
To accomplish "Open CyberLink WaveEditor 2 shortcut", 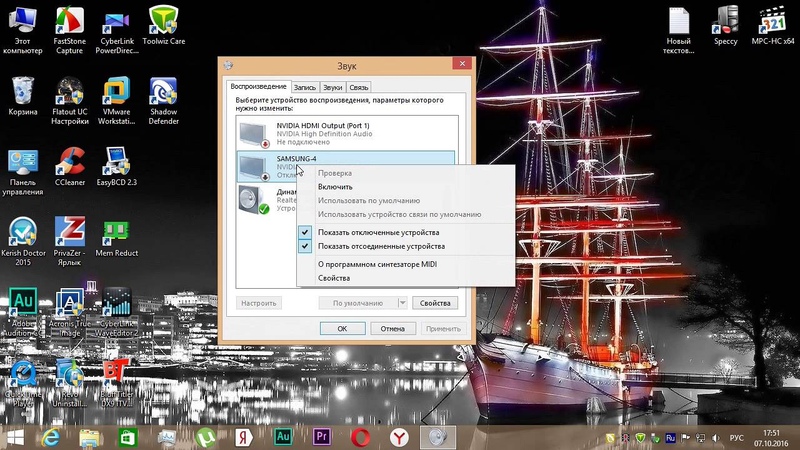I will pos(116,312).
